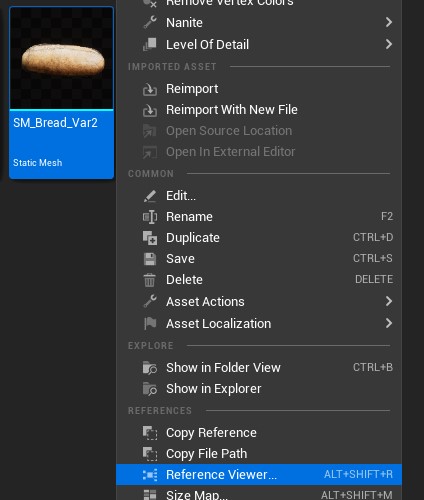
Task: Click the floppy disk Save icon
Action: (150, 259)
